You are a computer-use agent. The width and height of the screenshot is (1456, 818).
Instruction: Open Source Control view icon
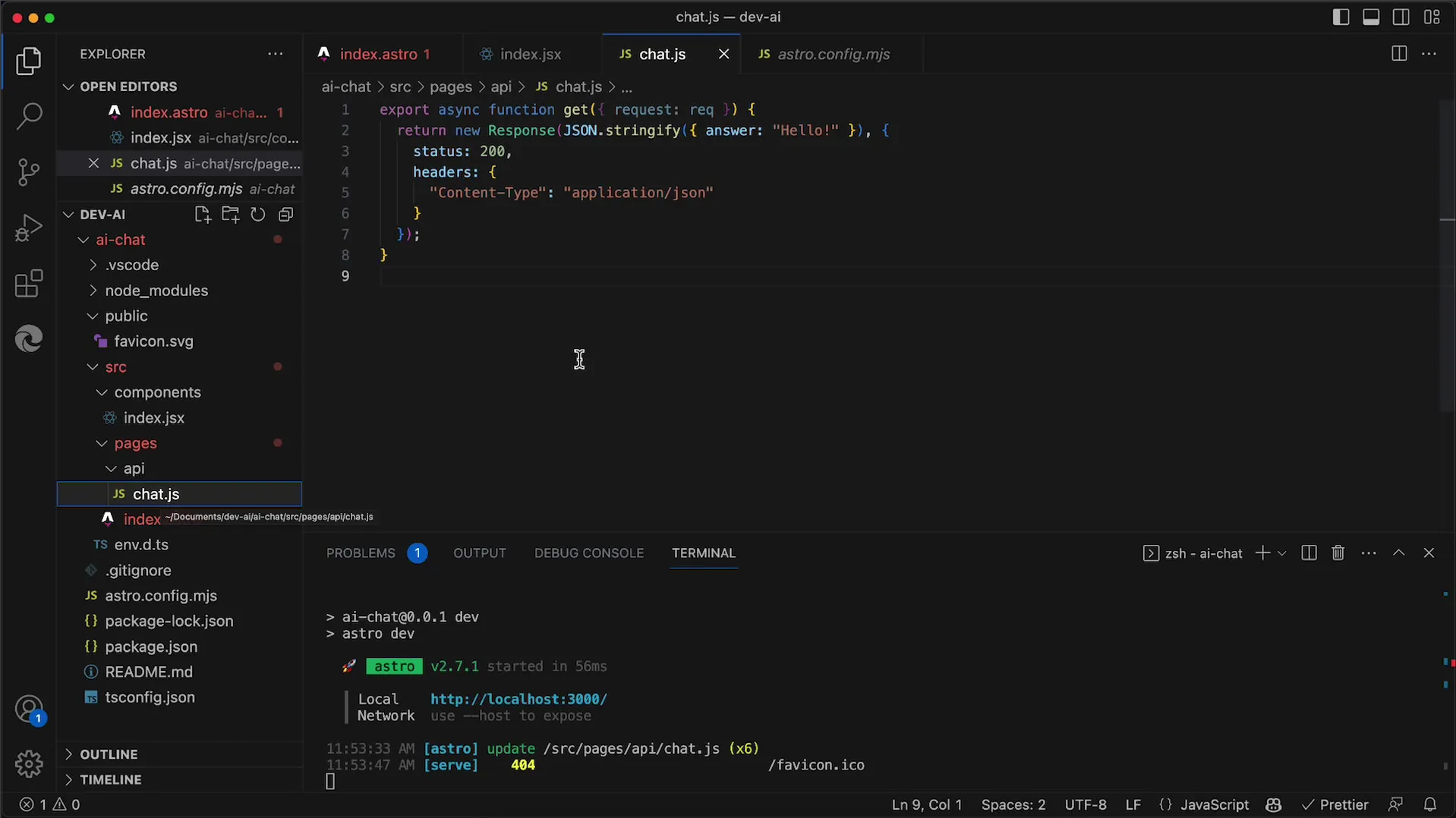(x=29, y=172)
